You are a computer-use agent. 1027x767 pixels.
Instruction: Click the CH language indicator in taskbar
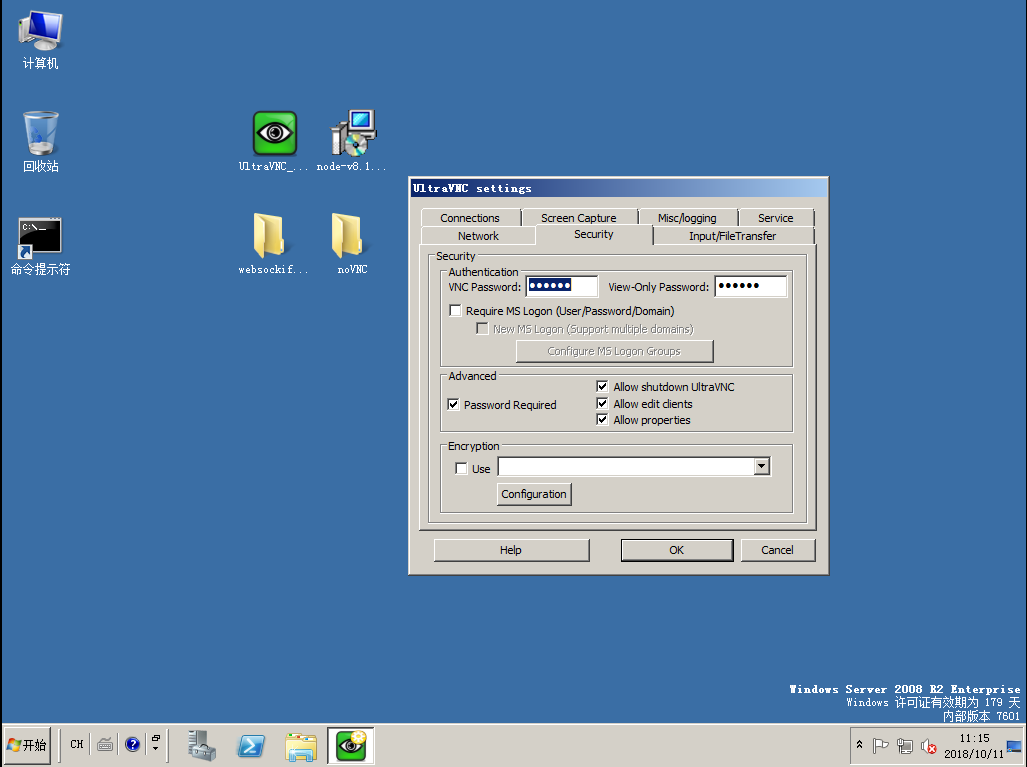point(77,745)
